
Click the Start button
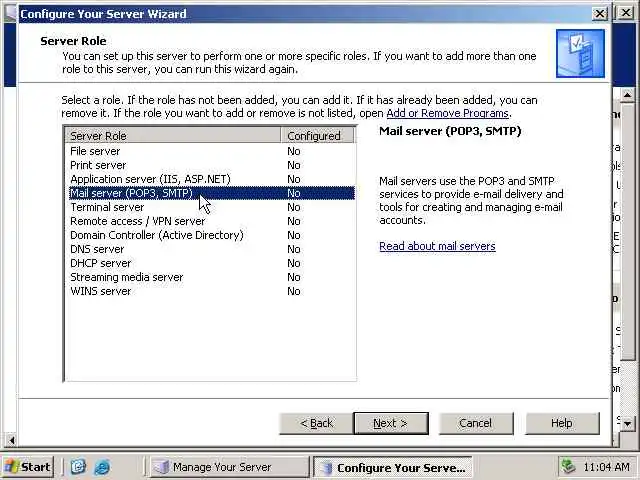click(27, 467)
